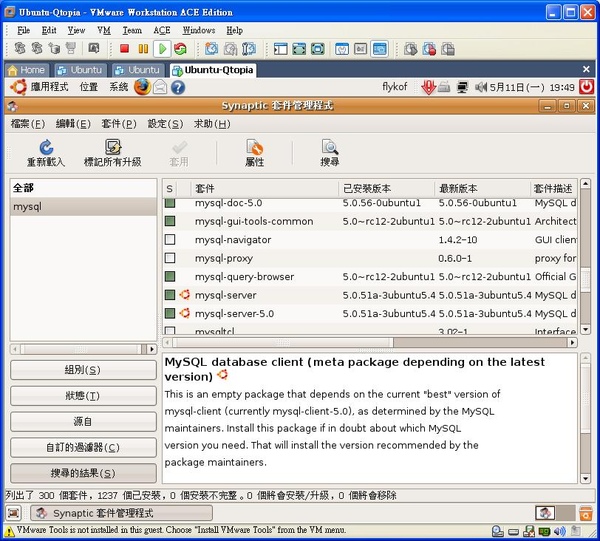The image size is (600, 541).
Task: Click version 1.4.2-10 of mysql-navigator
Action: pos(458,240)
